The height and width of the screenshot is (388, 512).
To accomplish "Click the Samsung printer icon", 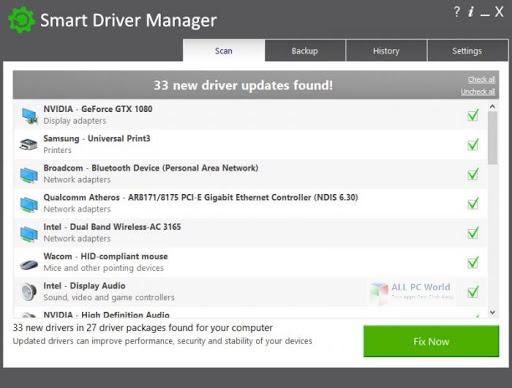I will pos(28,145).
